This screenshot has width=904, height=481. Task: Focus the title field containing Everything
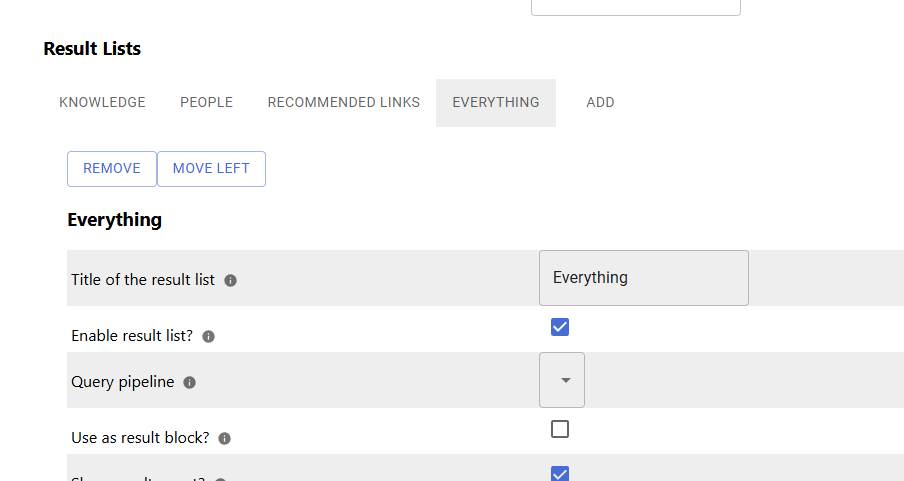click(644, 278)
